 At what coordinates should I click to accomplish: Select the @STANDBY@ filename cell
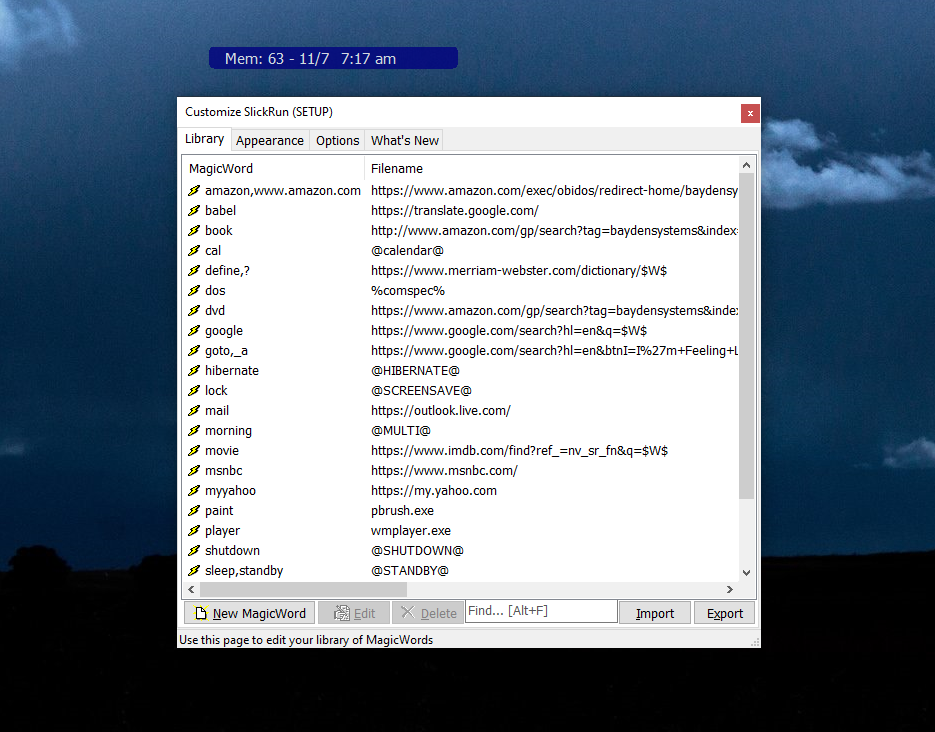point(410,570)
